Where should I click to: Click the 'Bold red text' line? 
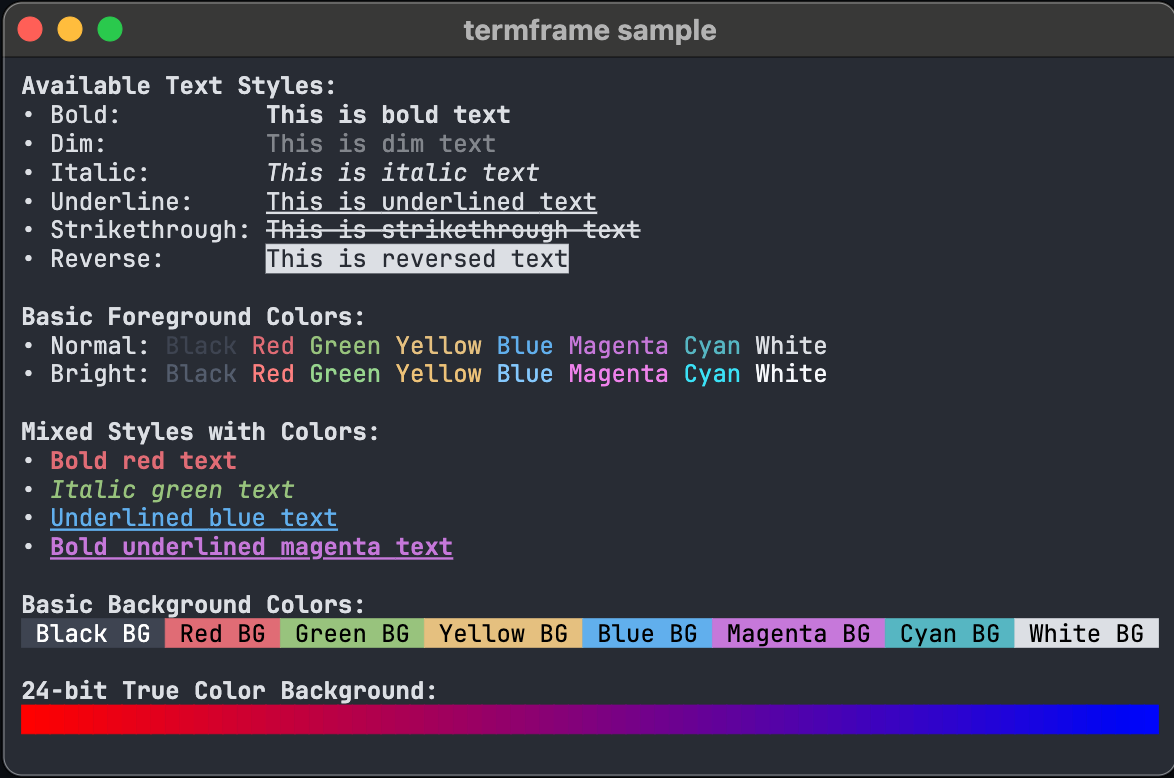[143, 461]
